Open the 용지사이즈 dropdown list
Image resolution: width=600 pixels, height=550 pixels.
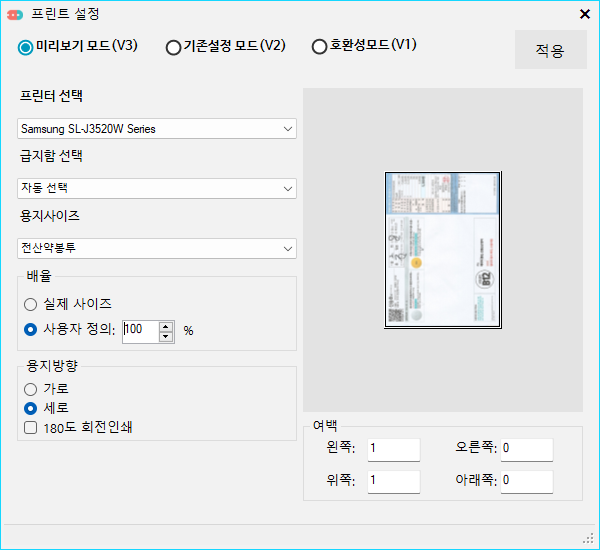157,248
